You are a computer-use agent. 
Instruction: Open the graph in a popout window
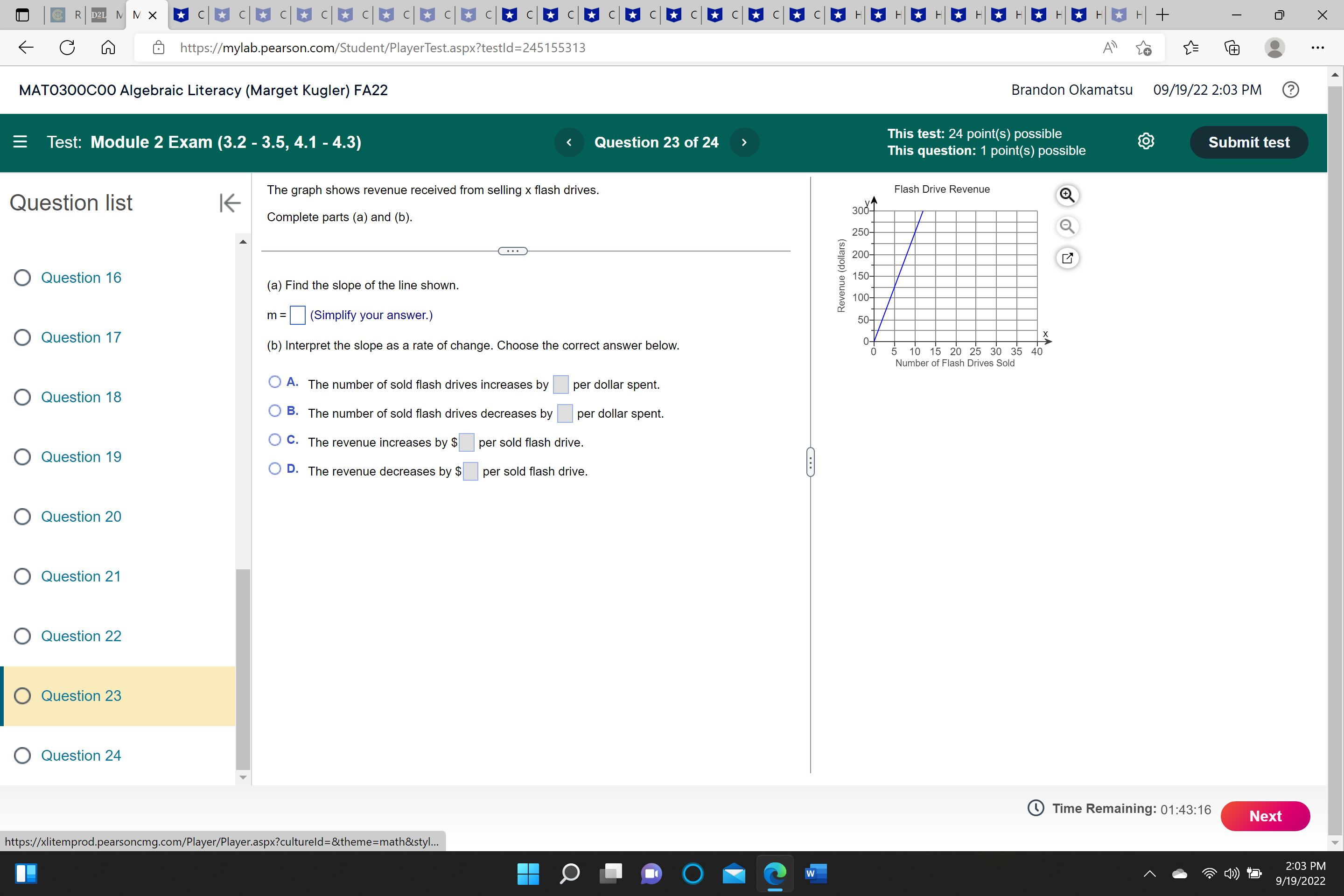tap(1066, 258)
